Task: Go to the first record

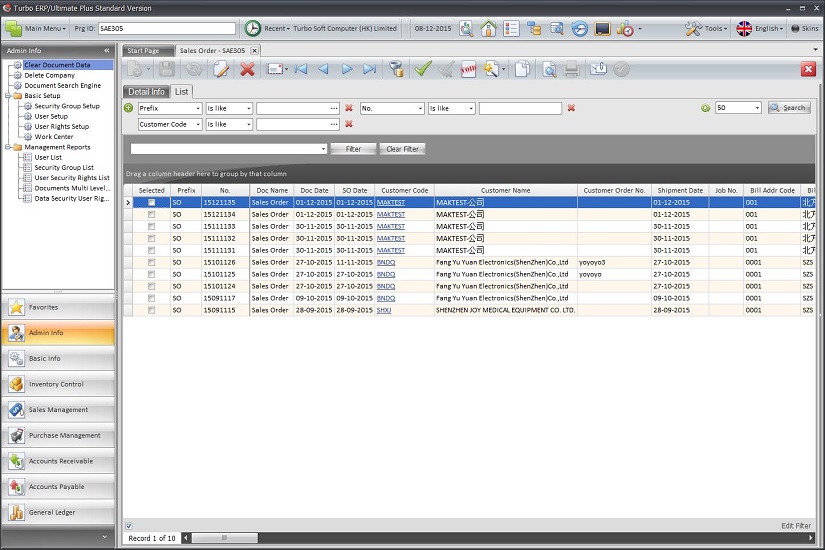Action: click(x=301, y=69)
